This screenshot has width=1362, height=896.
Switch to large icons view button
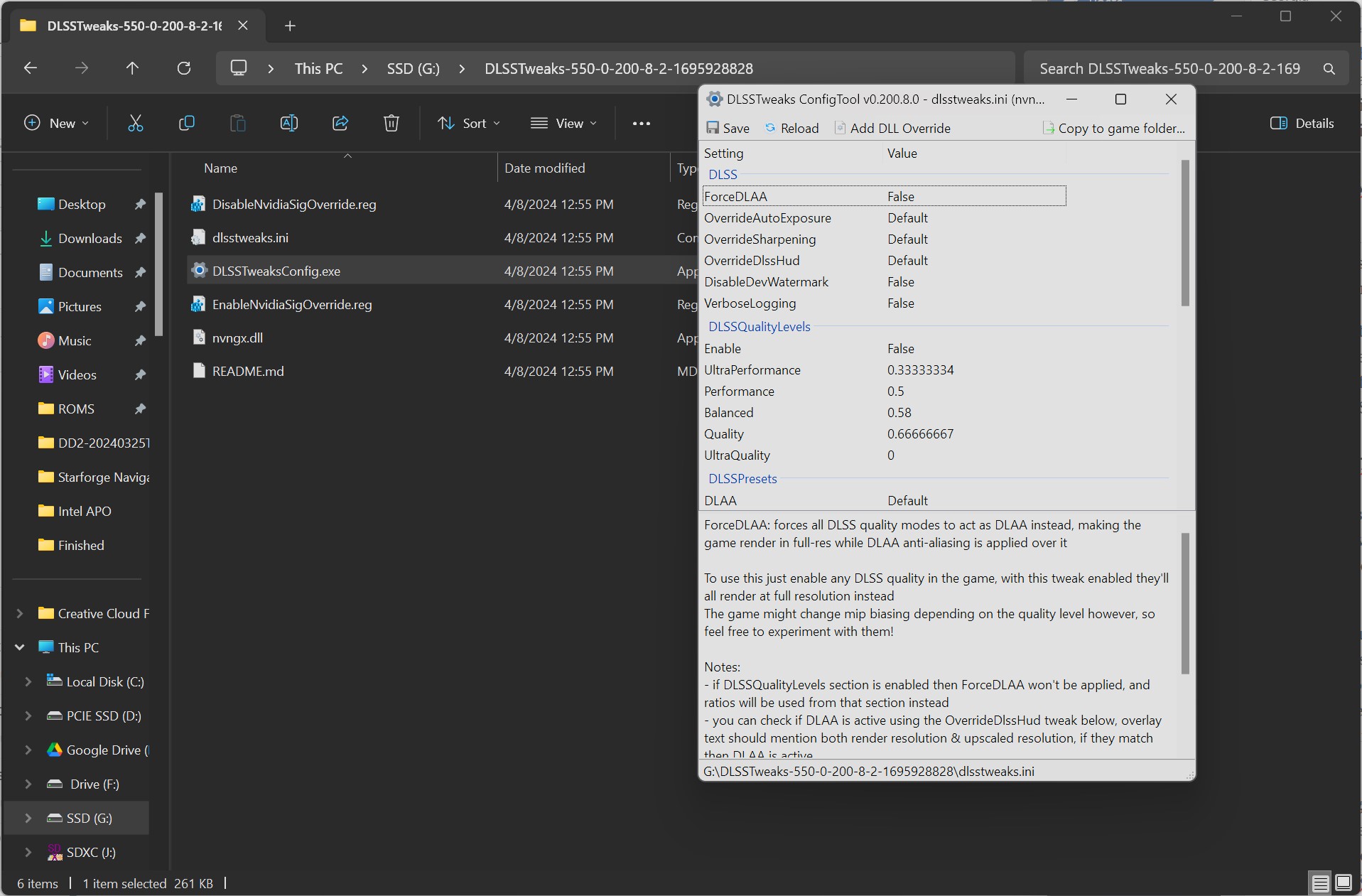(1343, 883)
